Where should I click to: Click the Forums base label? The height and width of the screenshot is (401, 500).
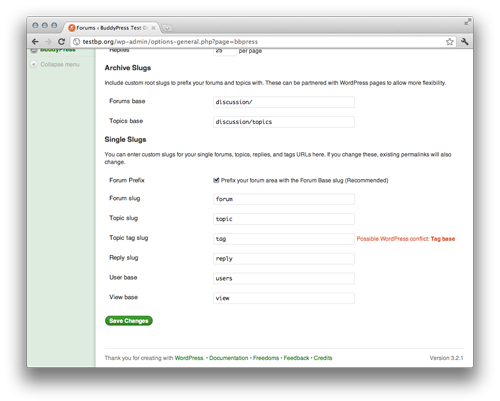pos(127,101)
